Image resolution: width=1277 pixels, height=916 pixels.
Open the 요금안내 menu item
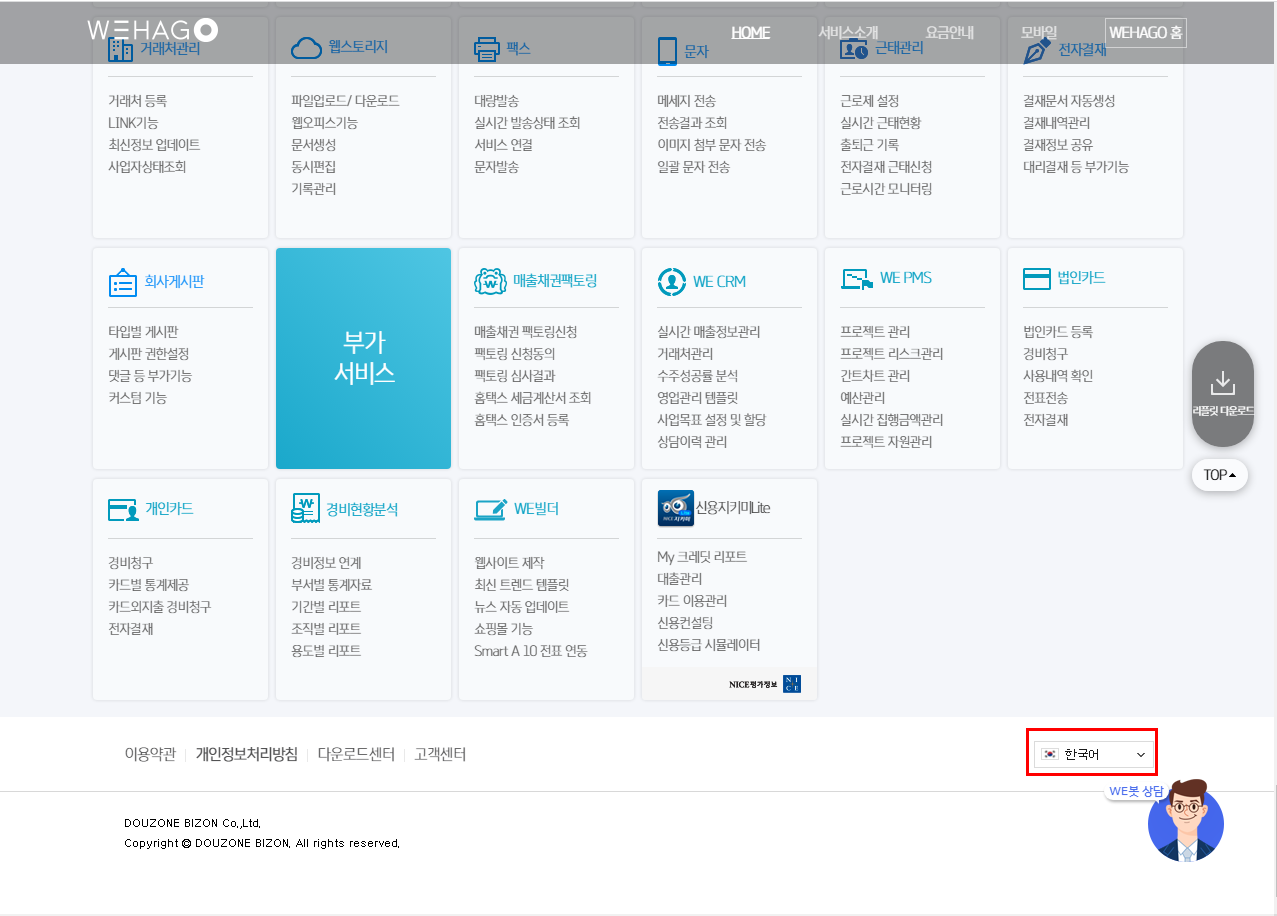[x=949, y=32]
